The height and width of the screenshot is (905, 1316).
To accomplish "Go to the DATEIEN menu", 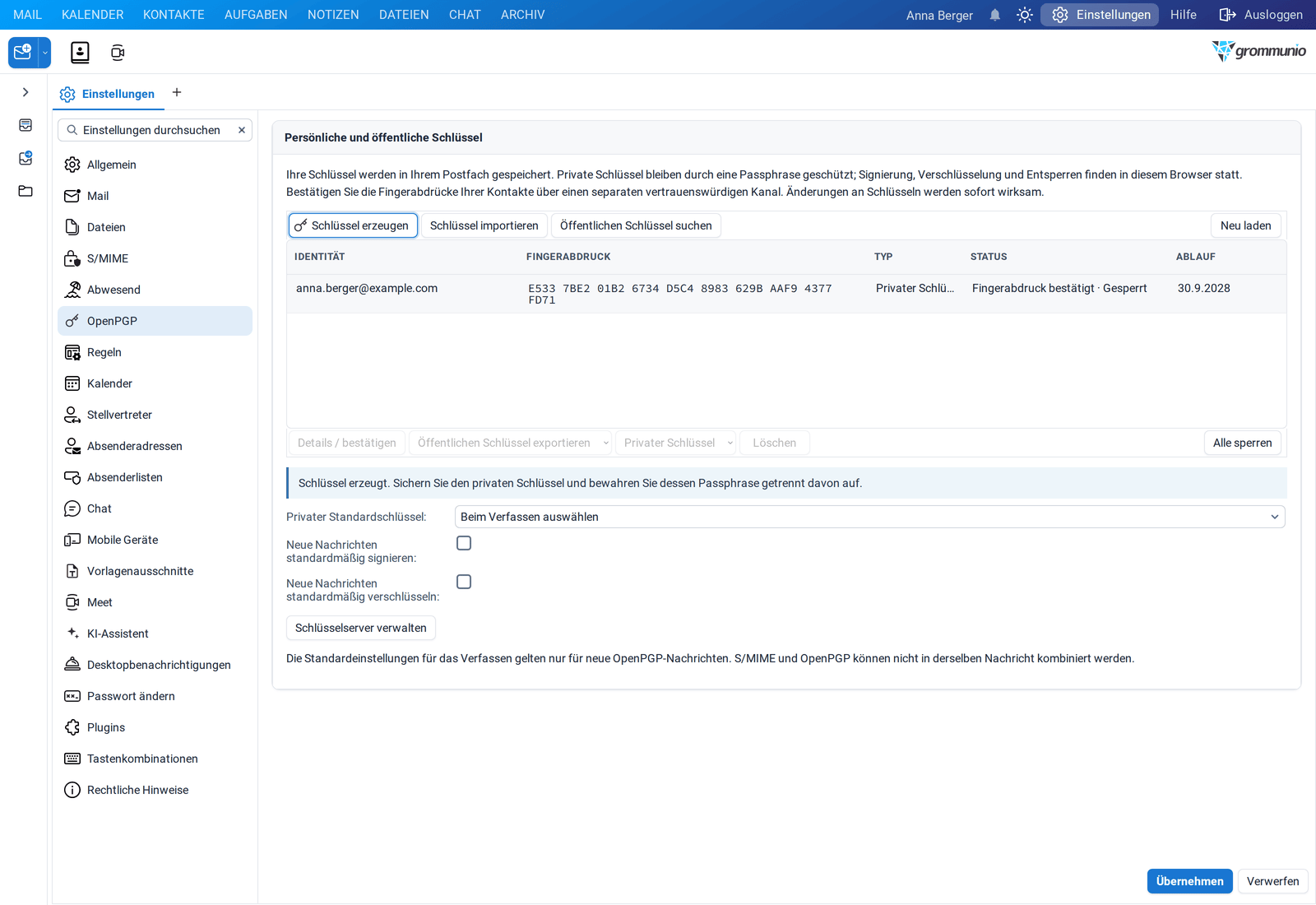I will (404, 15).
